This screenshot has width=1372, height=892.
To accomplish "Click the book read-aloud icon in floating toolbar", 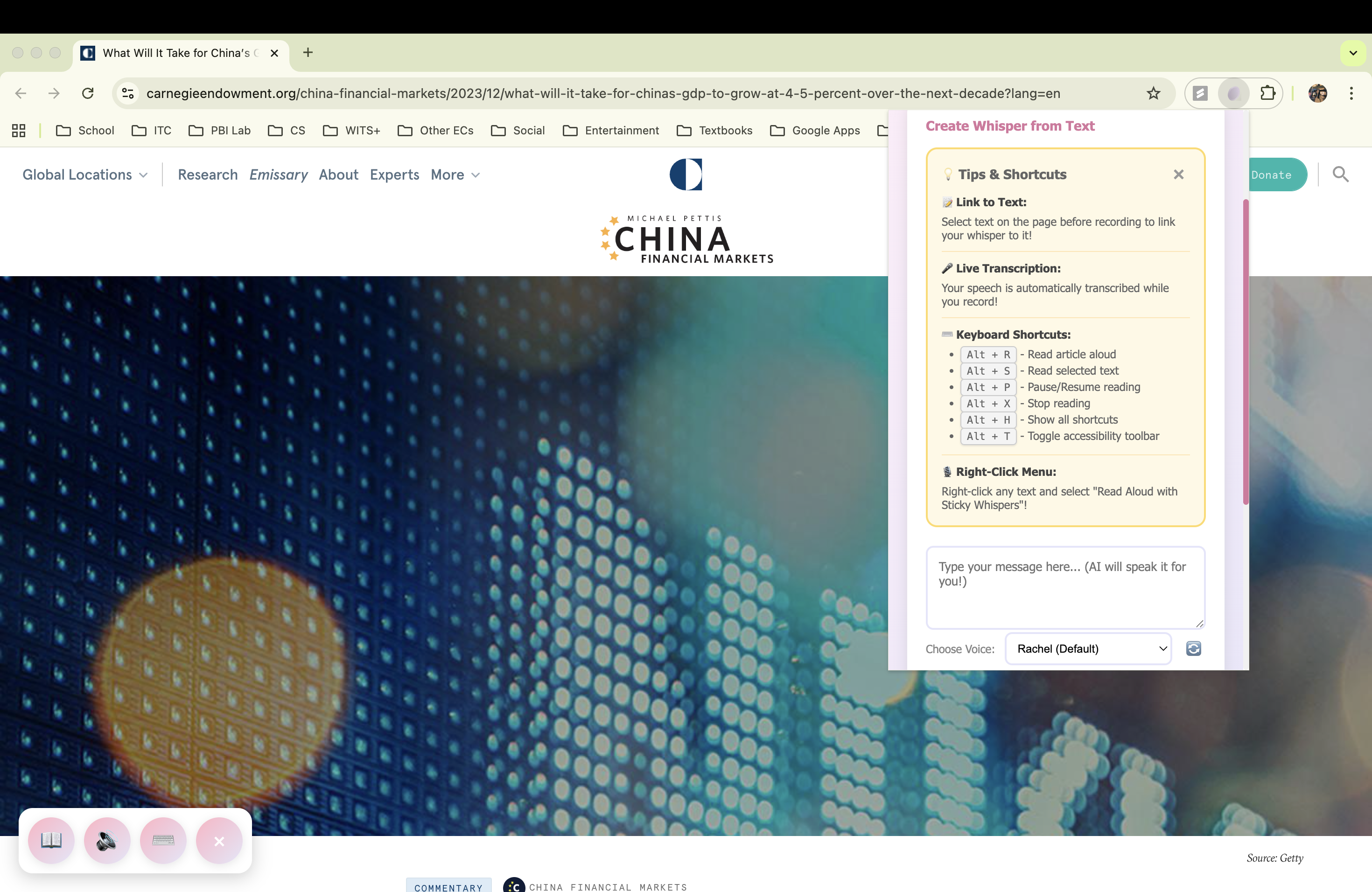I will click(x=51, y=840).
